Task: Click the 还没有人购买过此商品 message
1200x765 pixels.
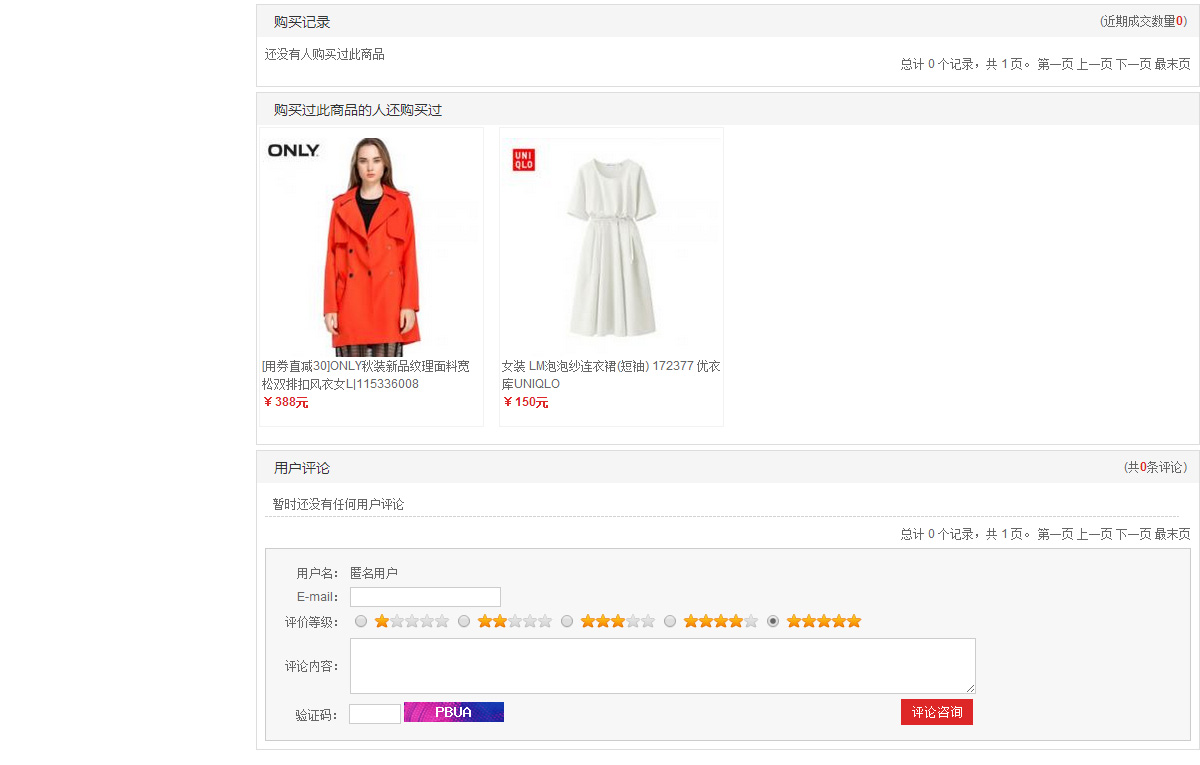Action: pyautogui.click(x=325, y=54)
